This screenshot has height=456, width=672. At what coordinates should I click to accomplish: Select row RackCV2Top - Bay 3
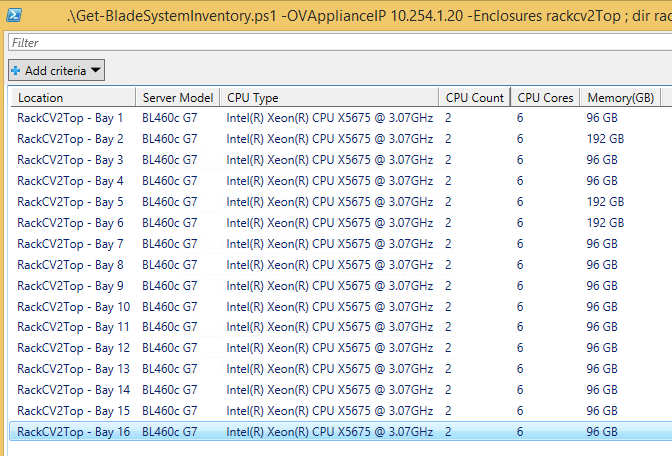pyautogui.click(x=341, y=160)
